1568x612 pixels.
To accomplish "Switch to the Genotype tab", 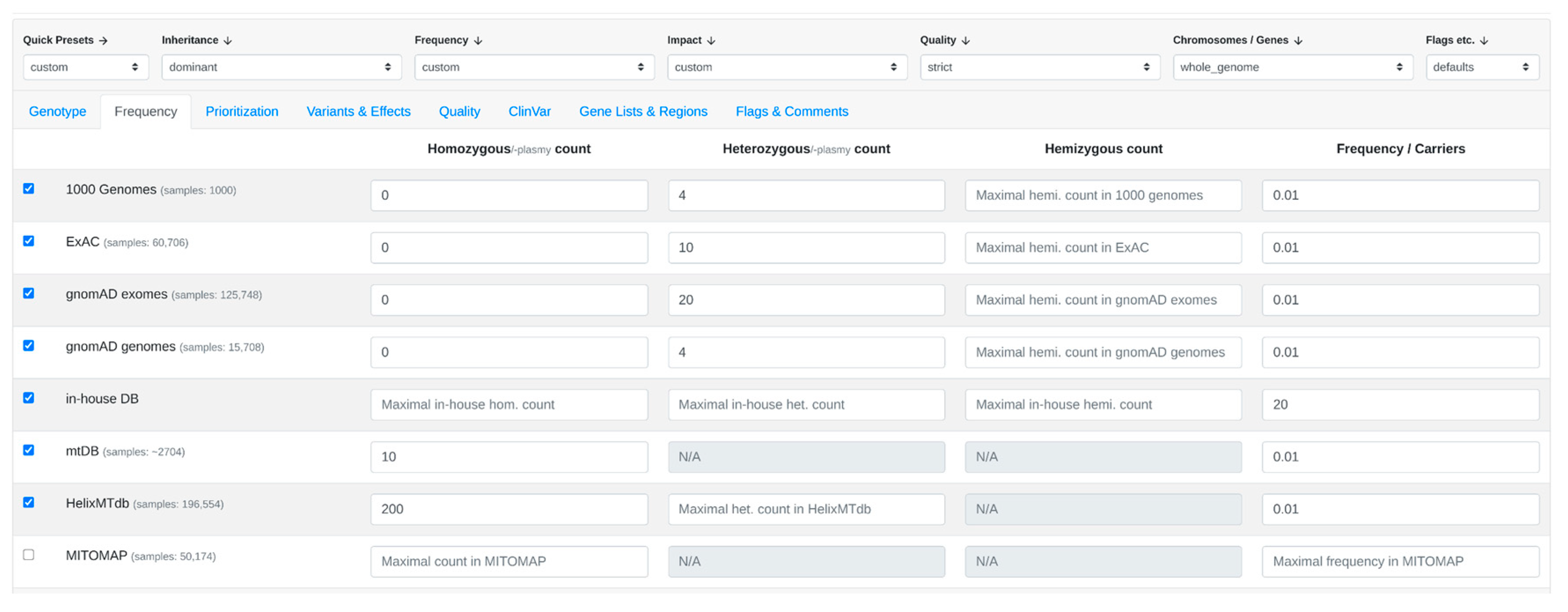I will click(57, 111).
